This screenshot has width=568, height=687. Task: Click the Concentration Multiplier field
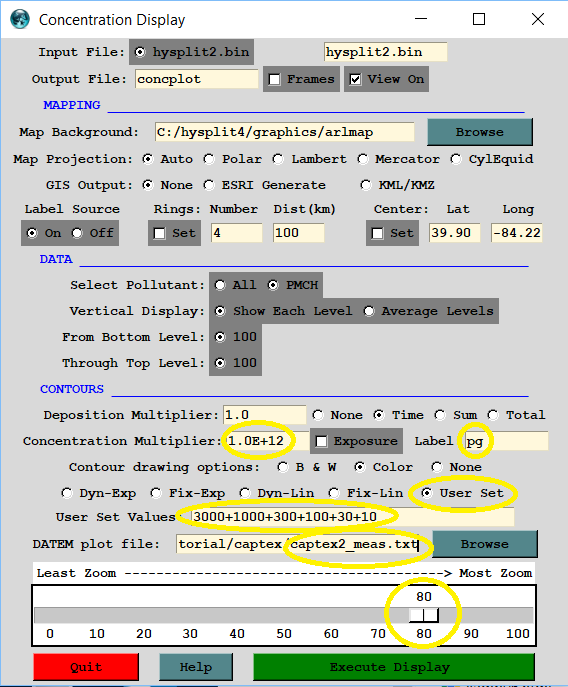(265, 441)
